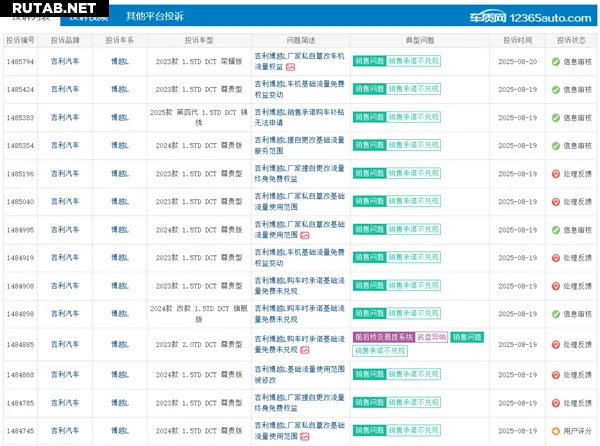The height and width of the screenshot is (446, 600).
Task: Click model '2025款 第四代 1.5TD DCT' in row 1485383
Action: tap(199, 117)
